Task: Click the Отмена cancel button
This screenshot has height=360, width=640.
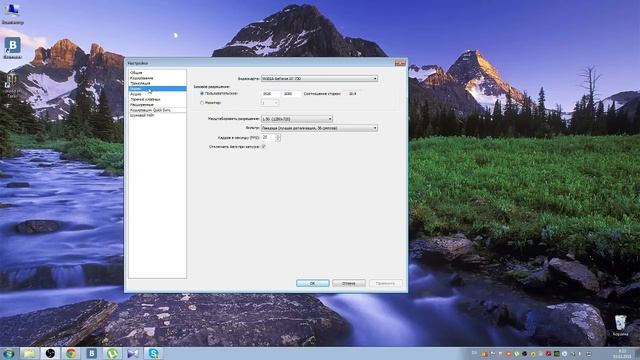Action: pyautogui.click(x=349, y=283)
